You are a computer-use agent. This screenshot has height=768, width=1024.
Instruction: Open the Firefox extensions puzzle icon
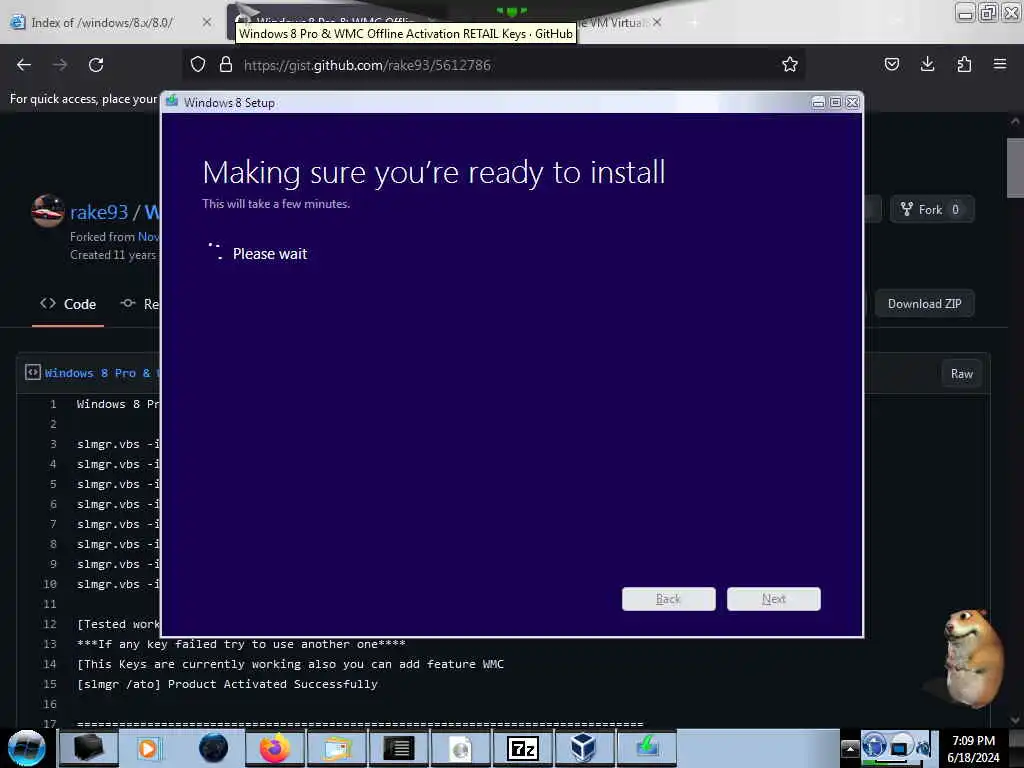point(964,64)
